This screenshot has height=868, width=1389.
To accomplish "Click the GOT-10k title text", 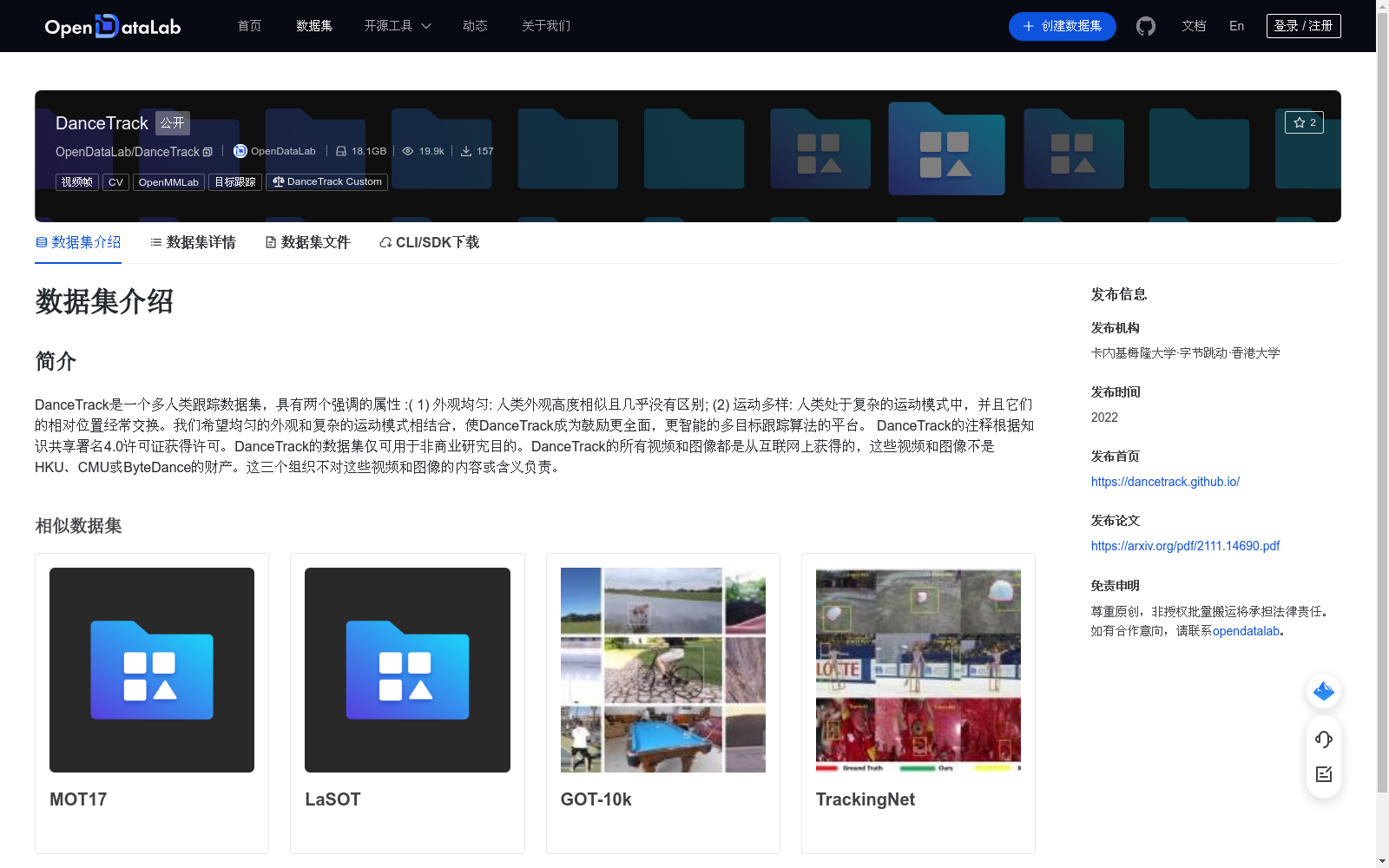I will 596,799.
